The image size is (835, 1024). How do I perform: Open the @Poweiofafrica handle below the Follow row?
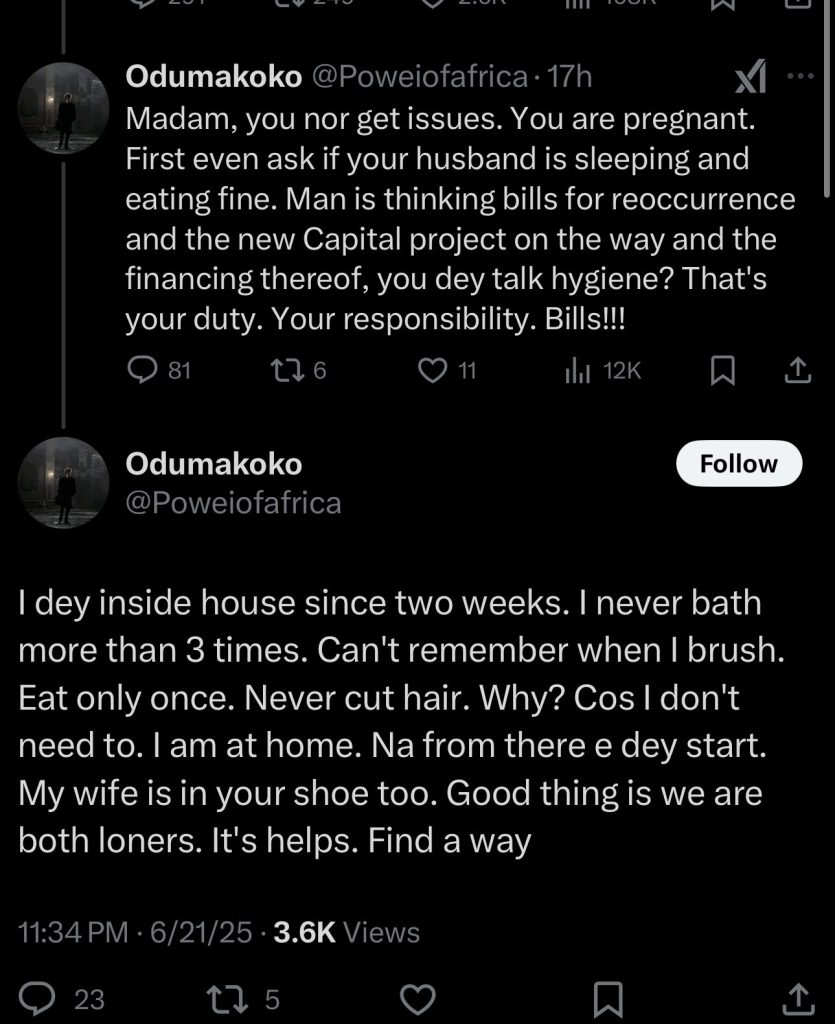point(233,502)
